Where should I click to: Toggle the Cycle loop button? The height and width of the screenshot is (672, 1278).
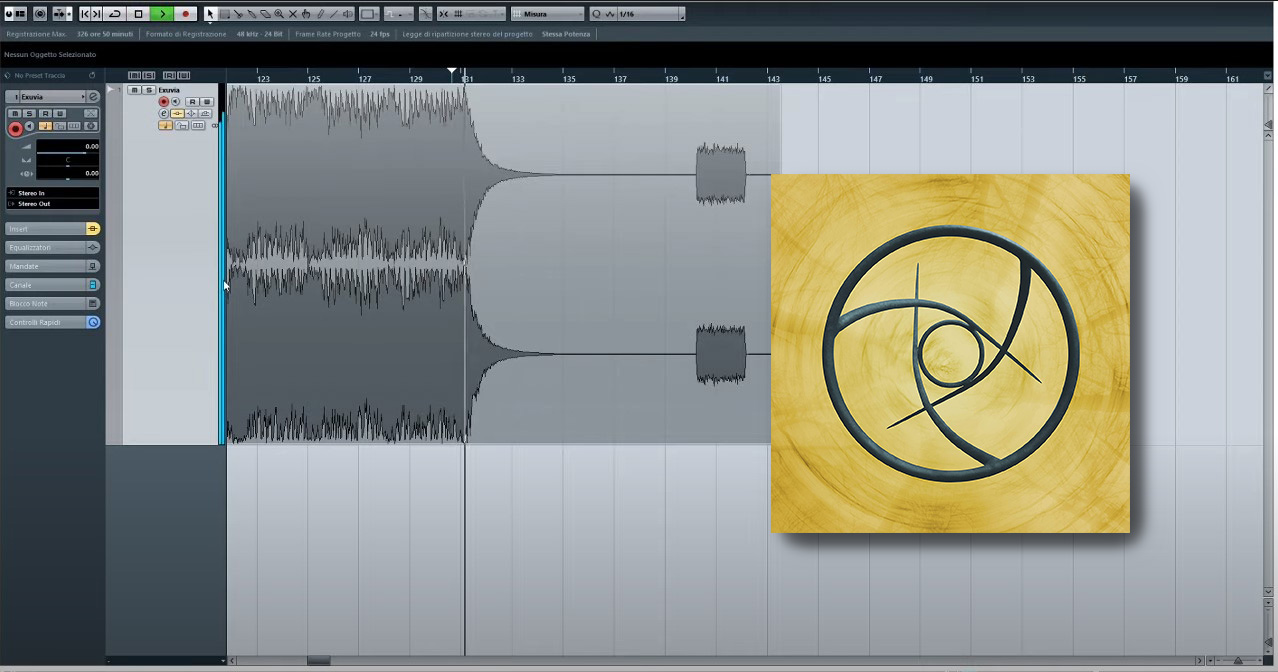(115, 14)
